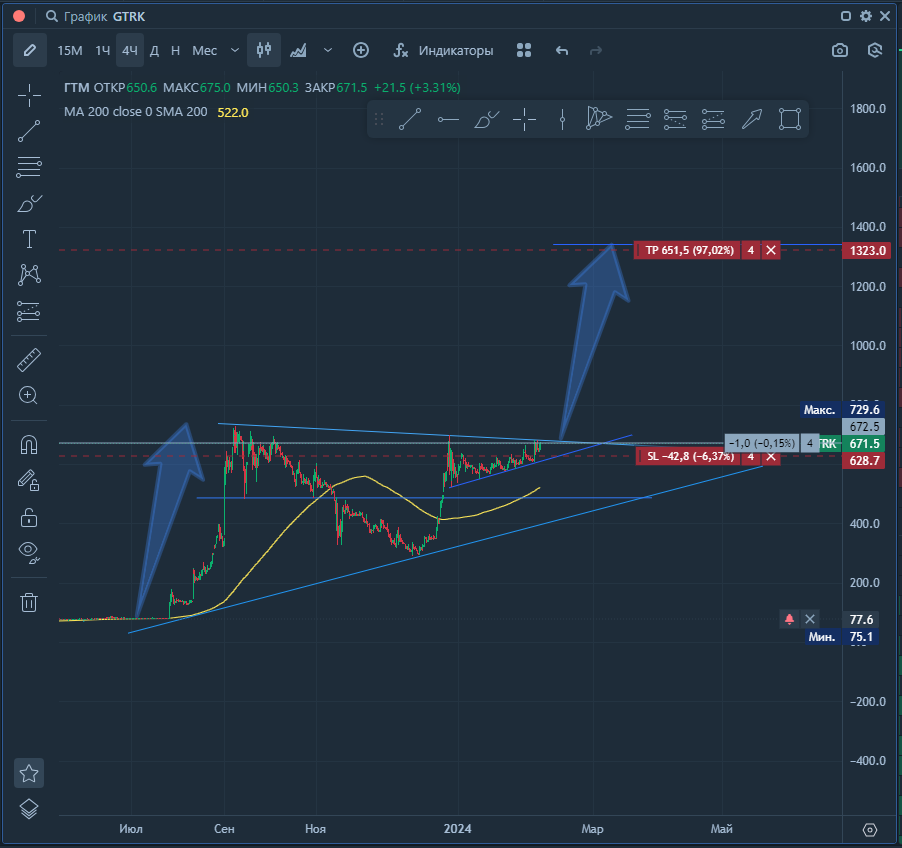The width and height of the screenshot is (902, 848).
Task: Select the Text tool
Action: click(29, 239)
